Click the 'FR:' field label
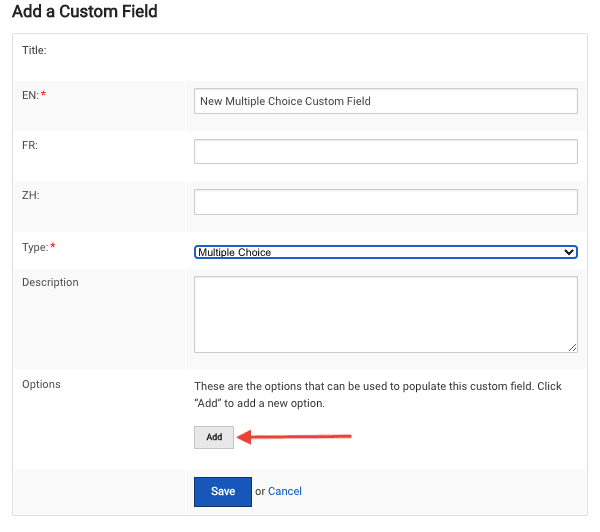This screenshot has width=600, height=532. click(30, 145)
